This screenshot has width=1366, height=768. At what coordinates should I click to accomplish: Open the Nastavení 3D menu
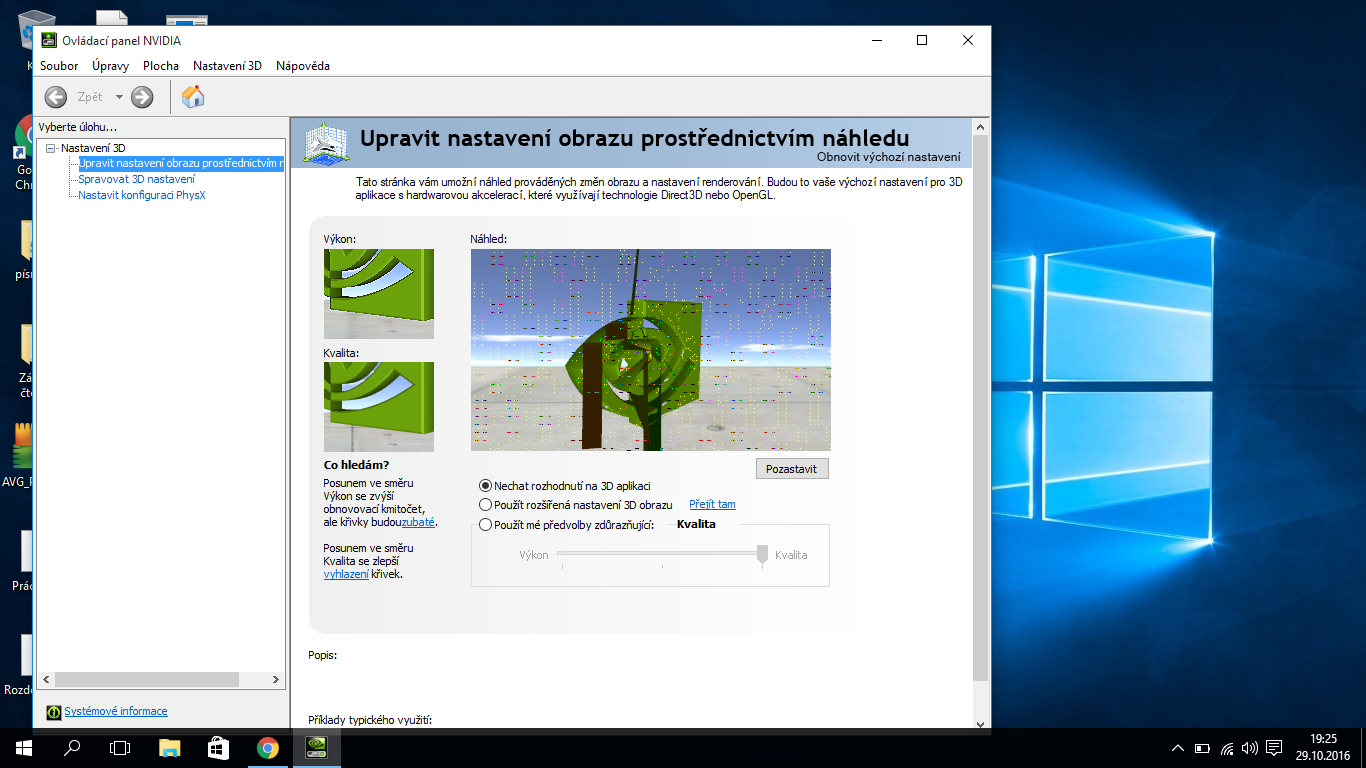(x=227, y=66)
